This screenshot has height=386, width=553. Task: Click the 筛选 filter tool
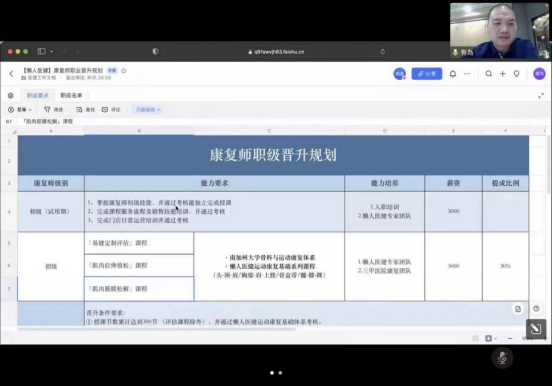tap(54, 110)
